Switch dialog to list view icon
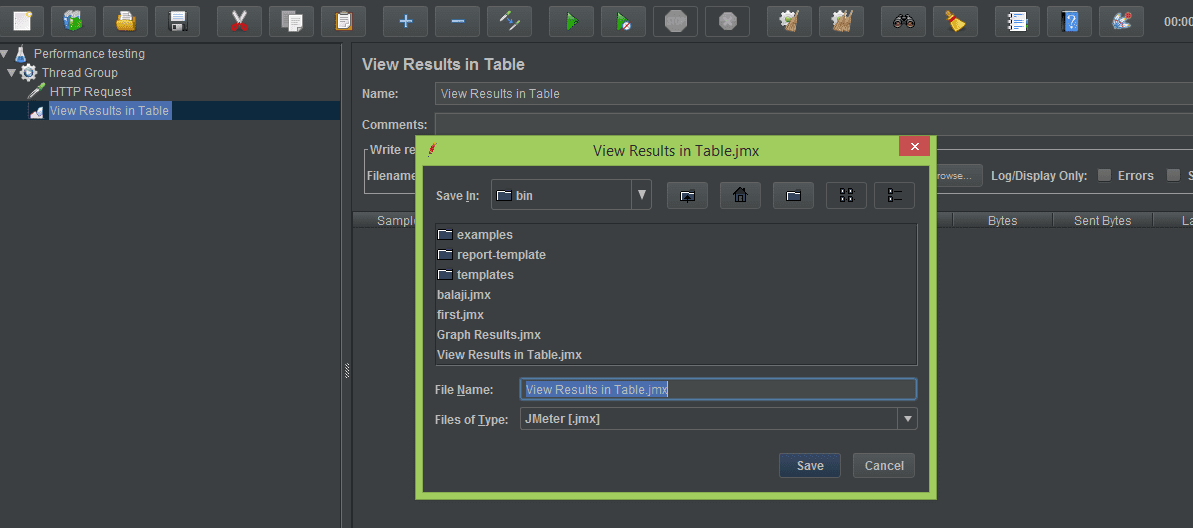The width and height of the screenshot is (1193, 528). coord(846,196)
